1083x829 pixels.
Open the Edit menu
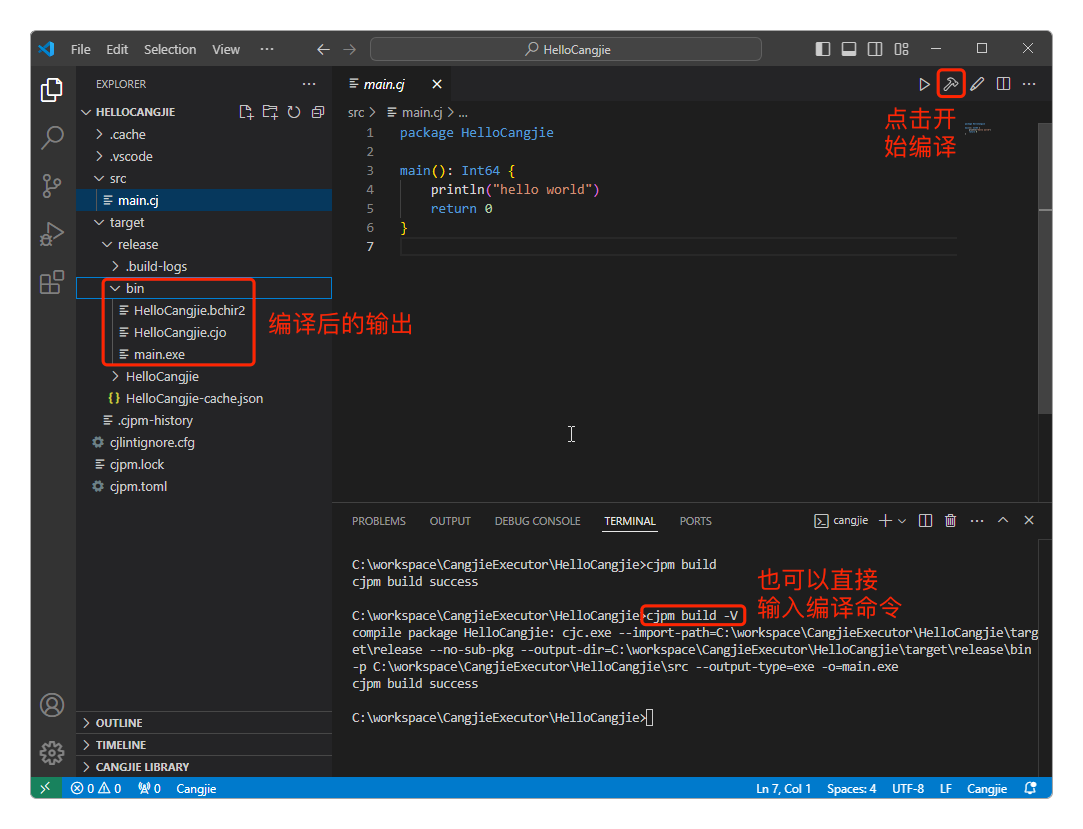[117, 50]
